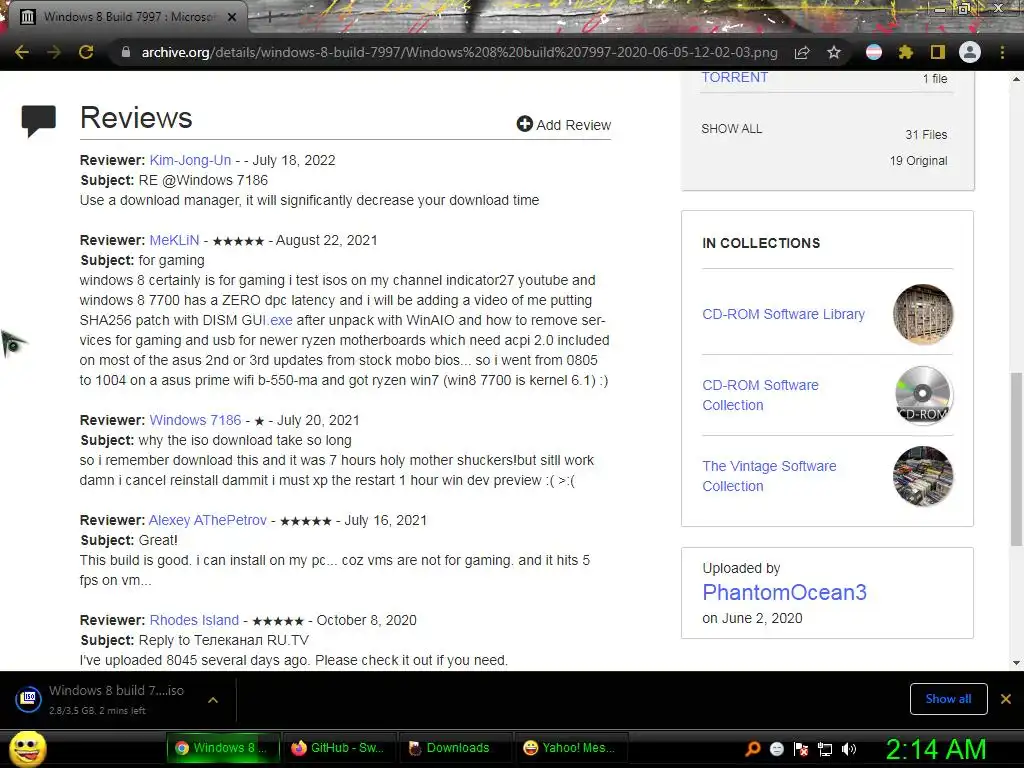Click the scrollbar down arrow
This screenshot has height=768, width=1024.
coord(1016,662)
